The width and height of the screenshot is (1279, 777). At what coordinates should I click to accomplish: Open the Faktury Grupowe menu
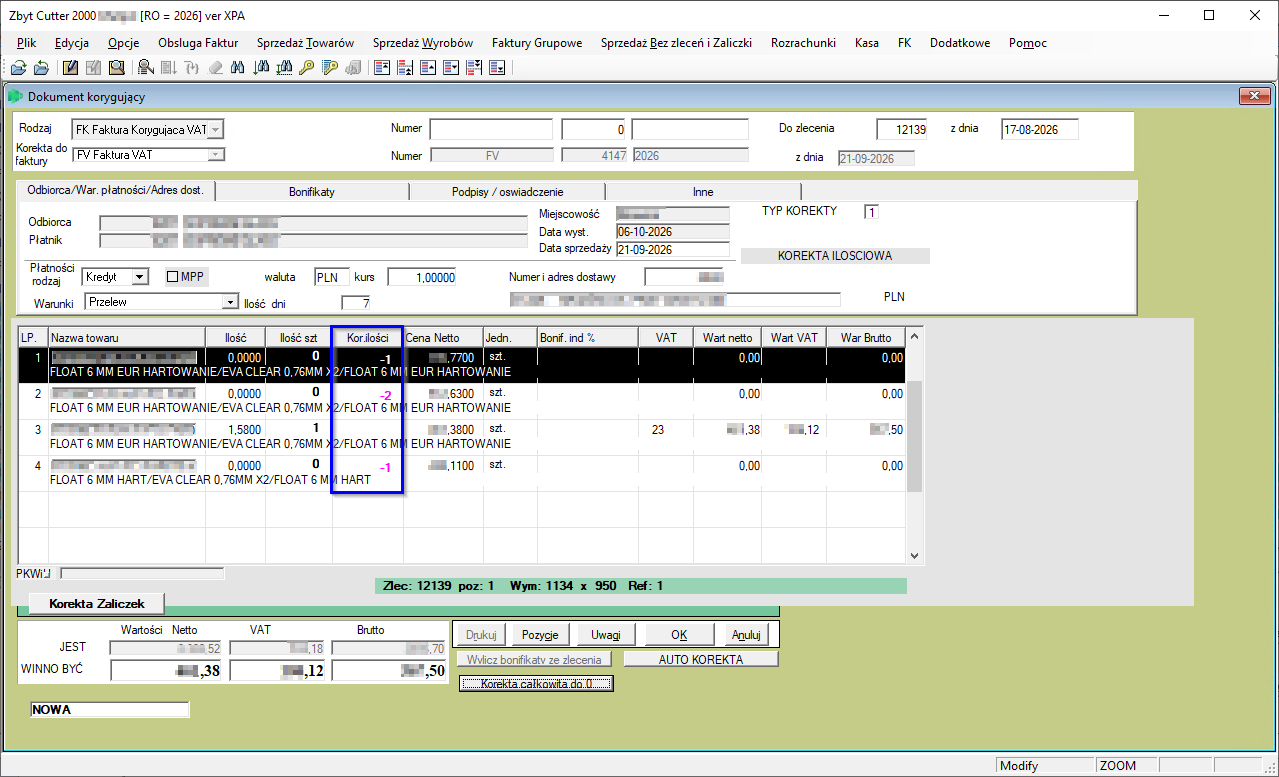pos(537,43)
